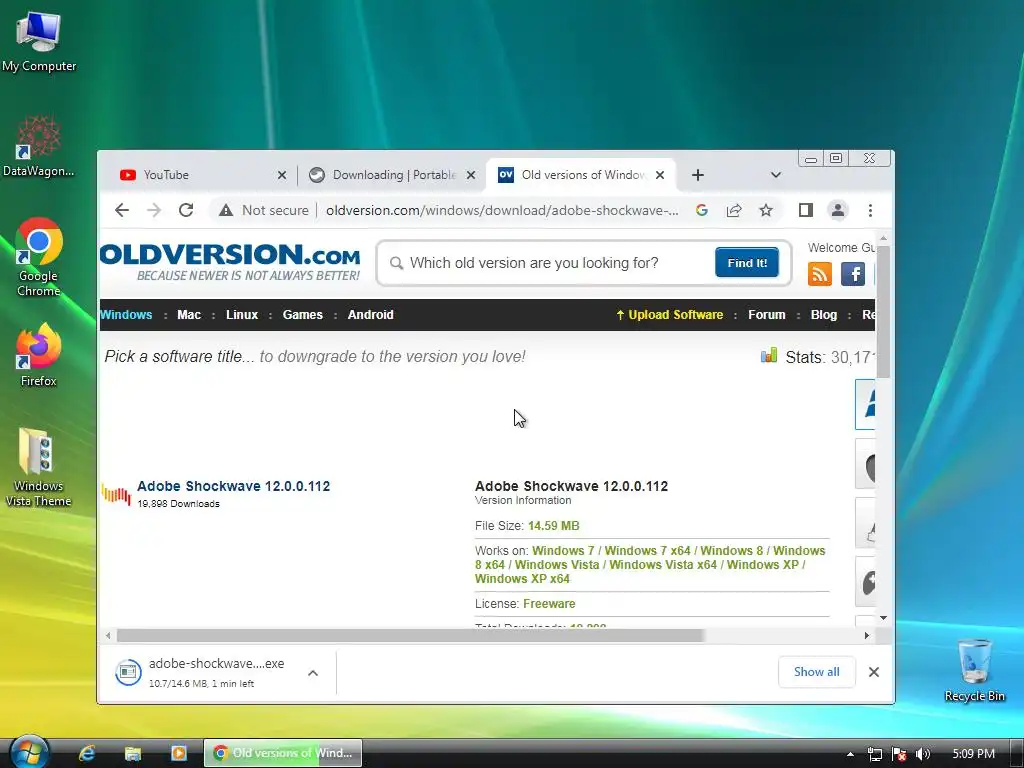Image resolution: width=1024 pixels, height=768 pixels.
Task: Click the 14.59 MB file size text
Action: pyautogui.click(x=553, y=526)
